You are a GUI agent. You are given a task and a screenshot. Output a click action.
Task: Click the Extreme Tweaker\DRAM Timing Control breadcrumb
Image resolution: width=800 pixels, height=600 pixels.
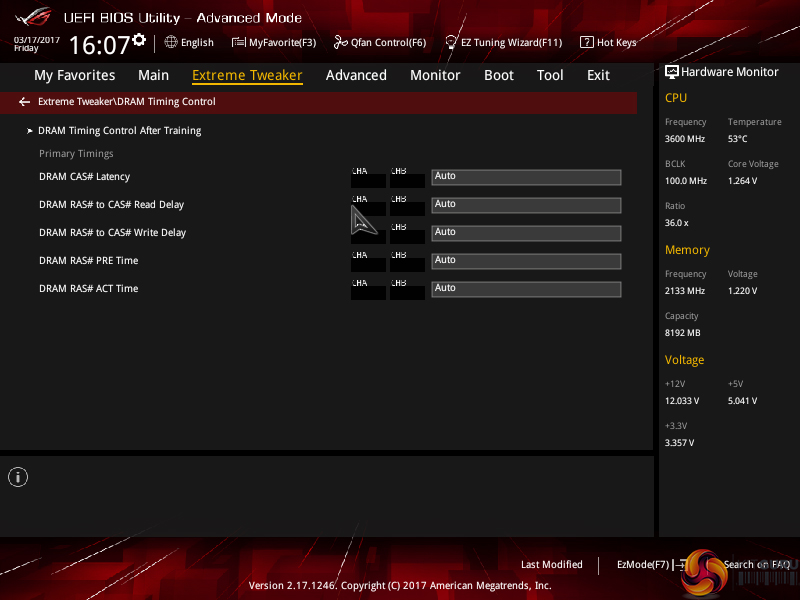click(127, 102)
